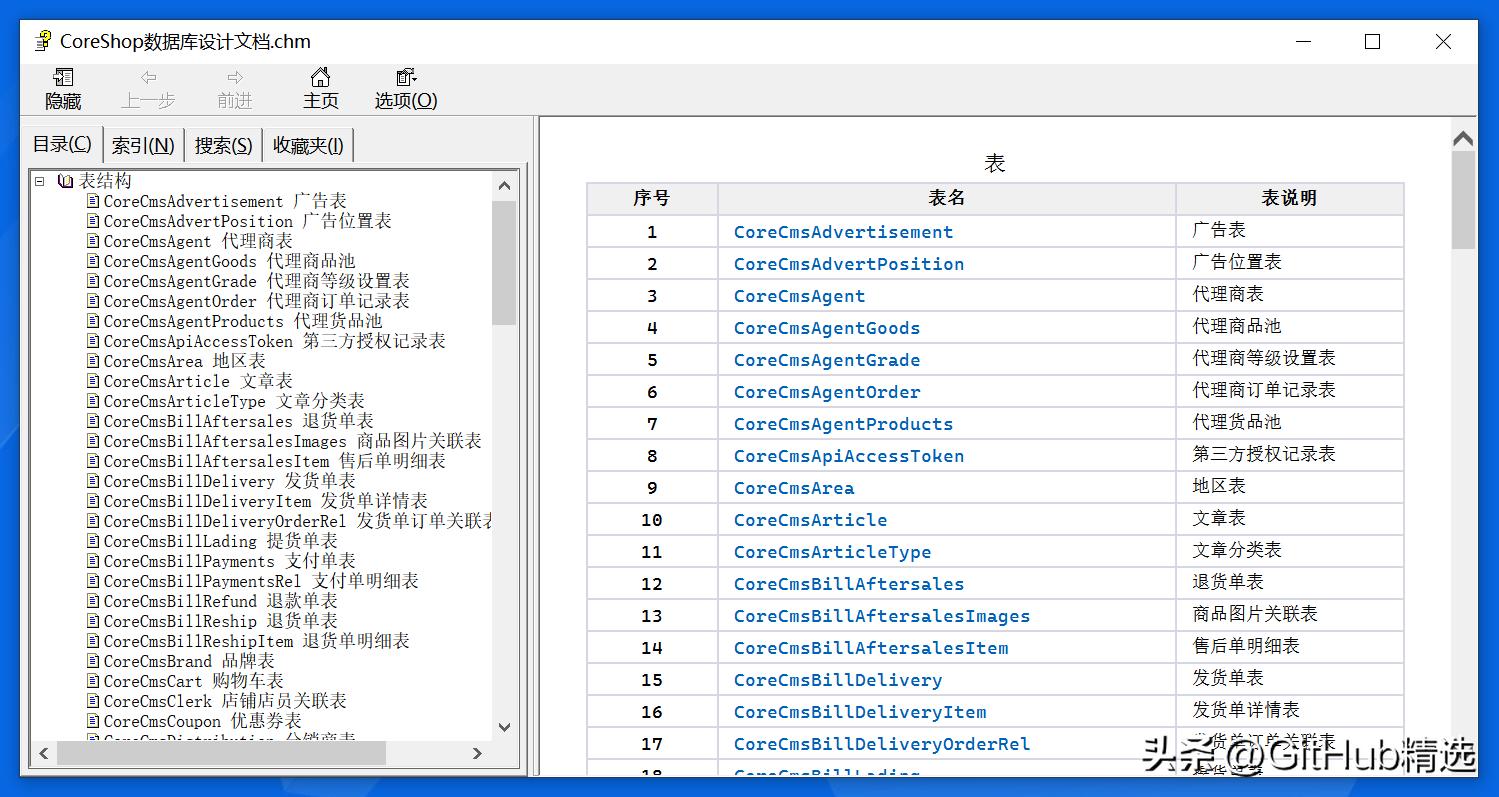The image size is (1499, 797).
Task: Switch to the 索引(N) tab
Action: pos(143,145)
